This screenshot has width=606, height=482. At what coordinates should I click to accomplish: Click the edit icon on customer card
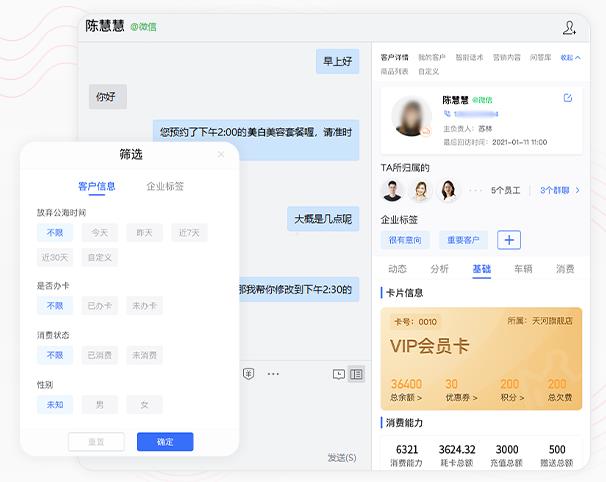coord(568,98)
